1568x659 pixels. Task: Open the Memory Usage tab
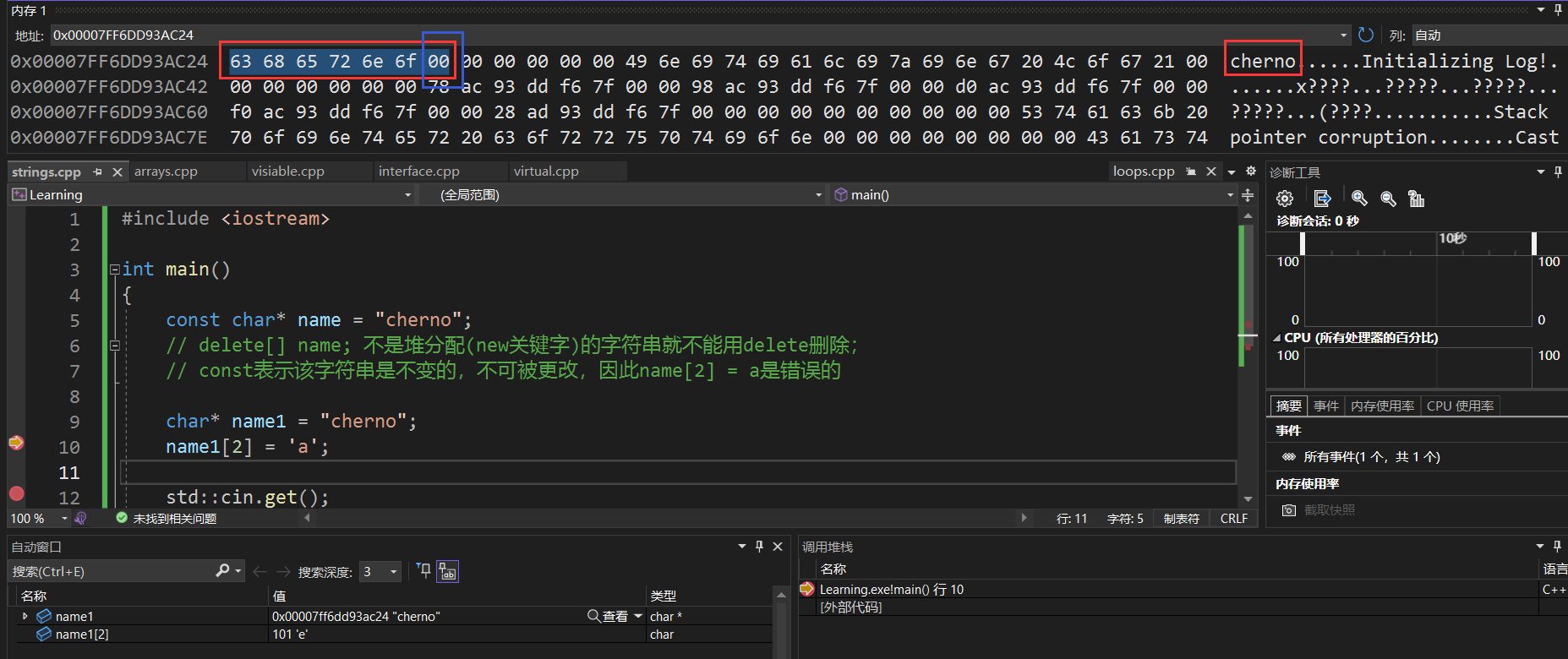click(1382, 406)
